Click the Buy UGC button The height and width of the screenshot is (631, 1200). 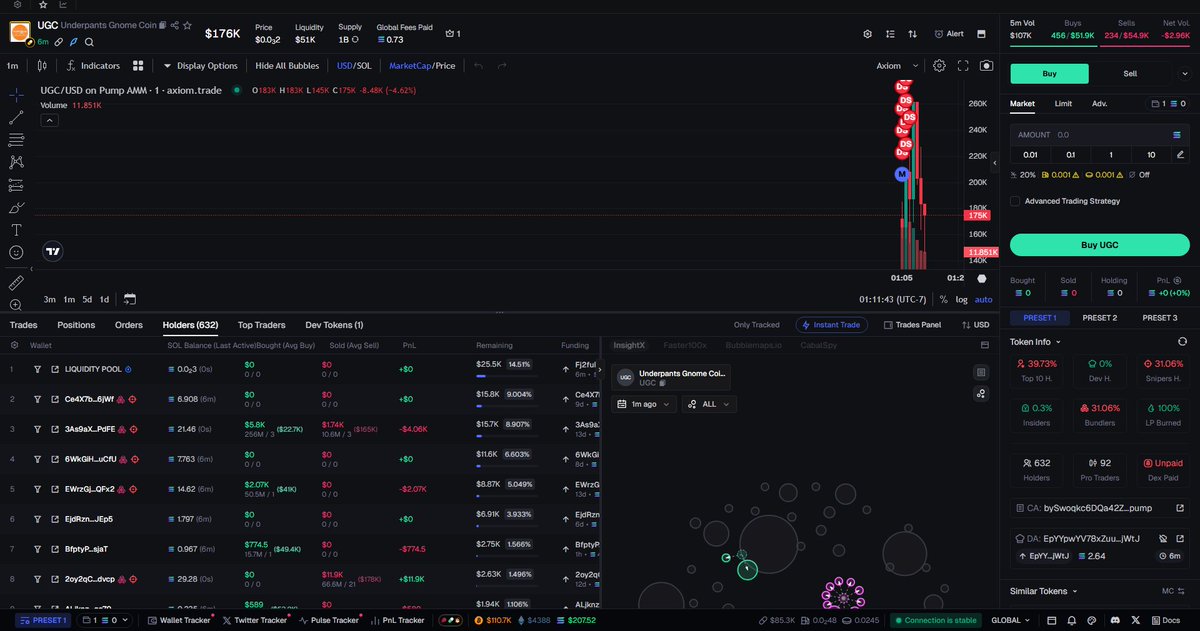point(1100,245)
